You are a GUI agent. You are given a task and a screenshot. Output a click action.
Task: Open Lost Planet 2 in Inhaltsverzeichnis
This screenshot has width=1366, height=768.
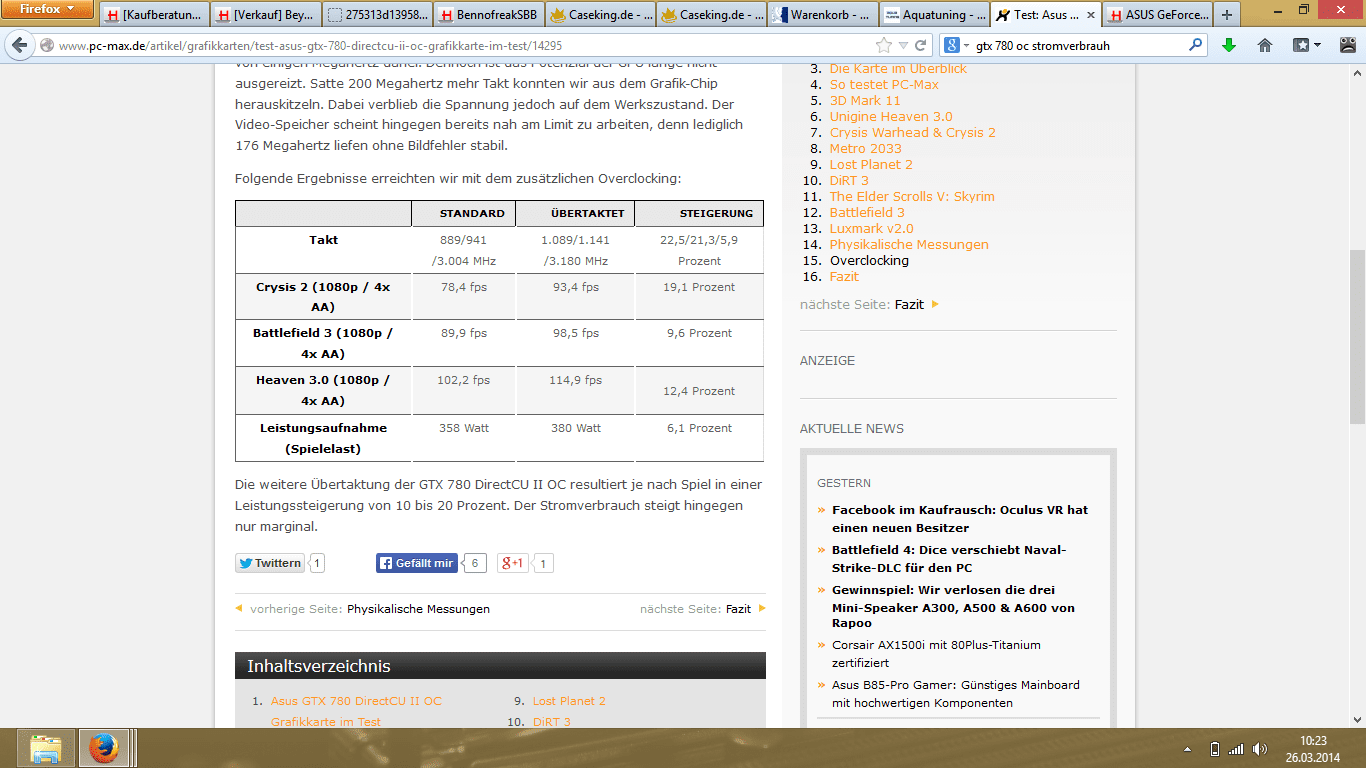point(569,701)
